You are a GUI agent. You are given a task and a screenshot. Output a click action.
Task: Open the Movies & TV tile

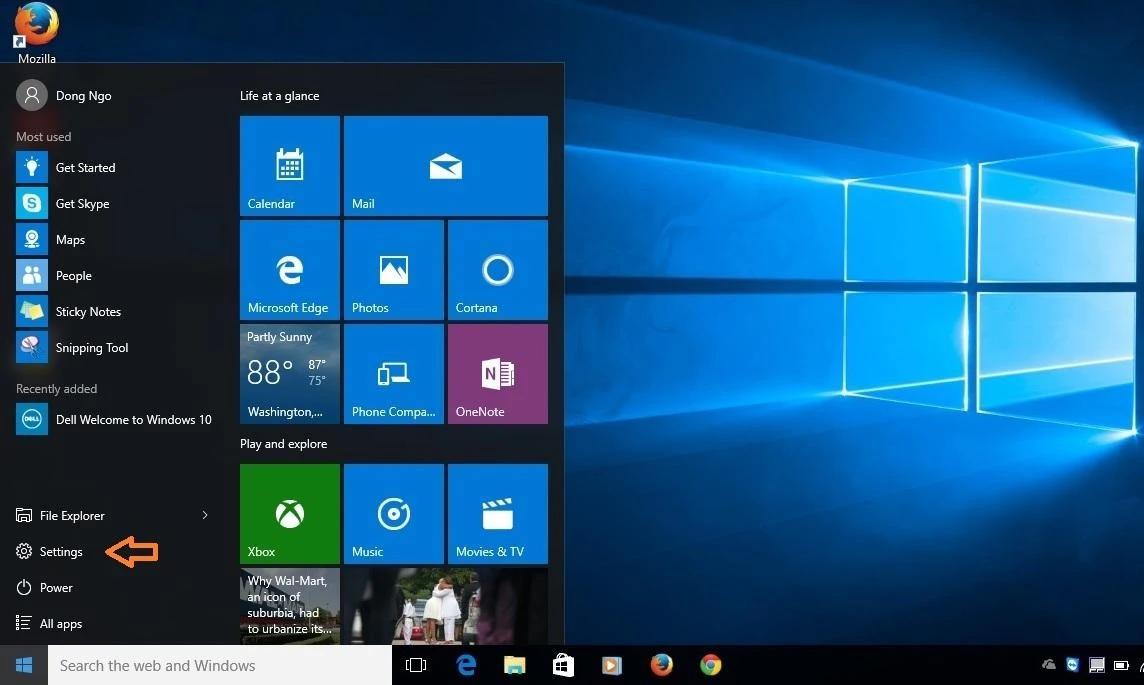click(497, 513)
